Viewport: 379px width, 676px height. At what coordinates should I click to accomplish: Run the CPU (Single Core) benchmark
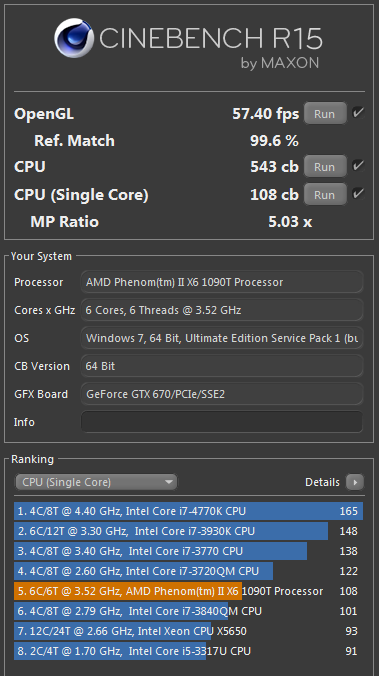[x=325, y=194]
